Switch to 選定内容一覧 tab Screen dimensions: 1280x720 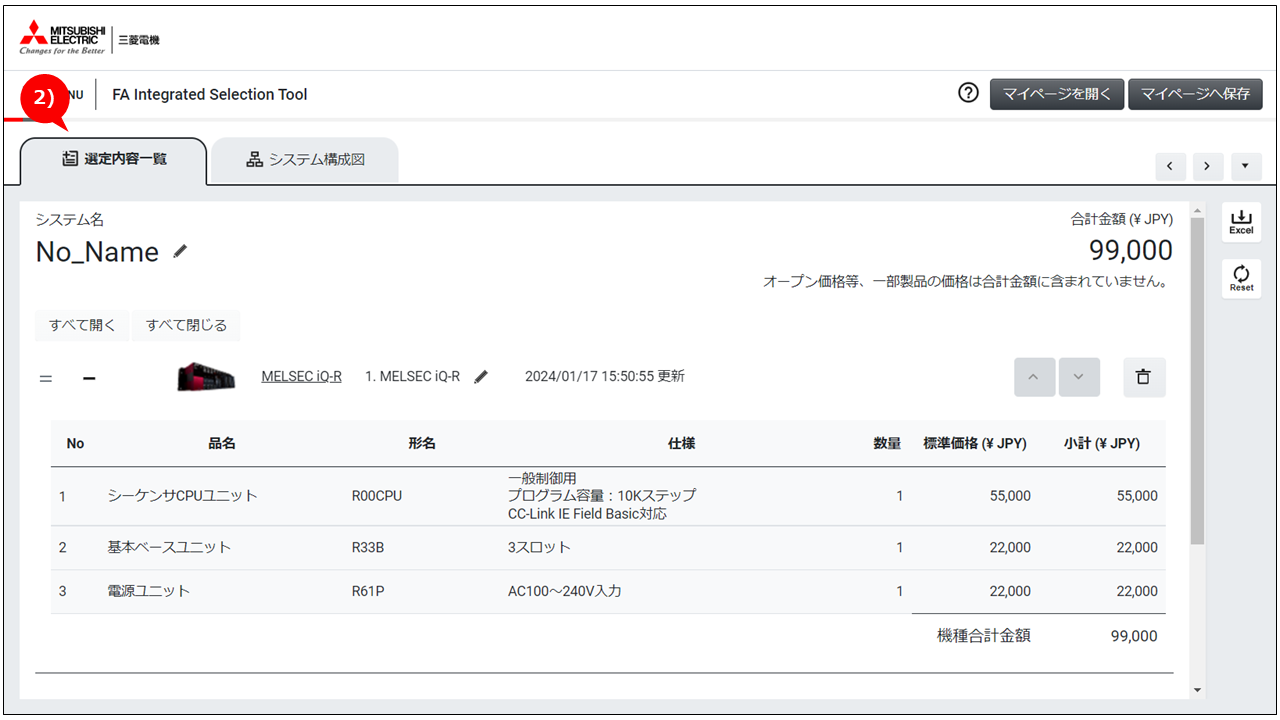click(x=113, y=160)
